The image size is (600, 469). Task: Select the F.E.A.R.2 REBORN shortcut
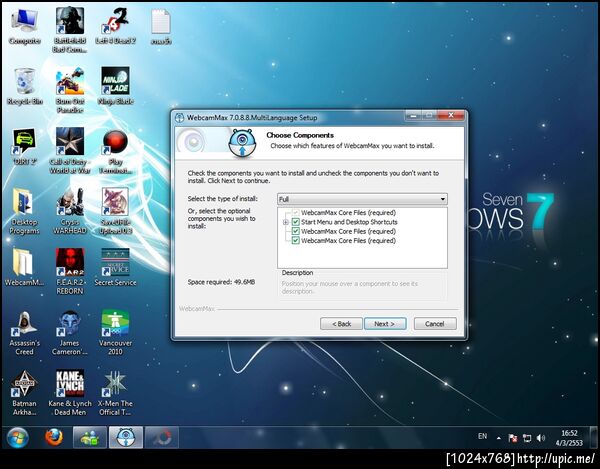(x=70, y=272)
